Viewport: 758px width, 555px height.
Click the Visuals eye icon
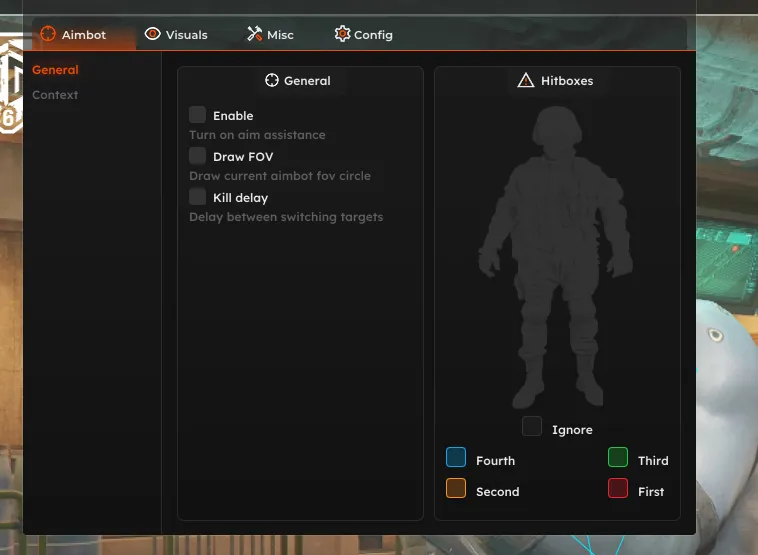152,34
